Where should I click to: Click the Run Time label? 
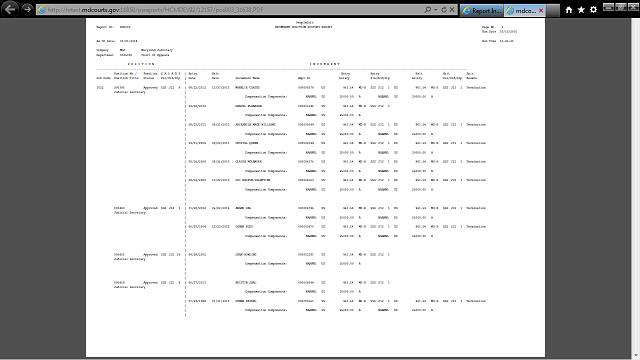[489, 41]
